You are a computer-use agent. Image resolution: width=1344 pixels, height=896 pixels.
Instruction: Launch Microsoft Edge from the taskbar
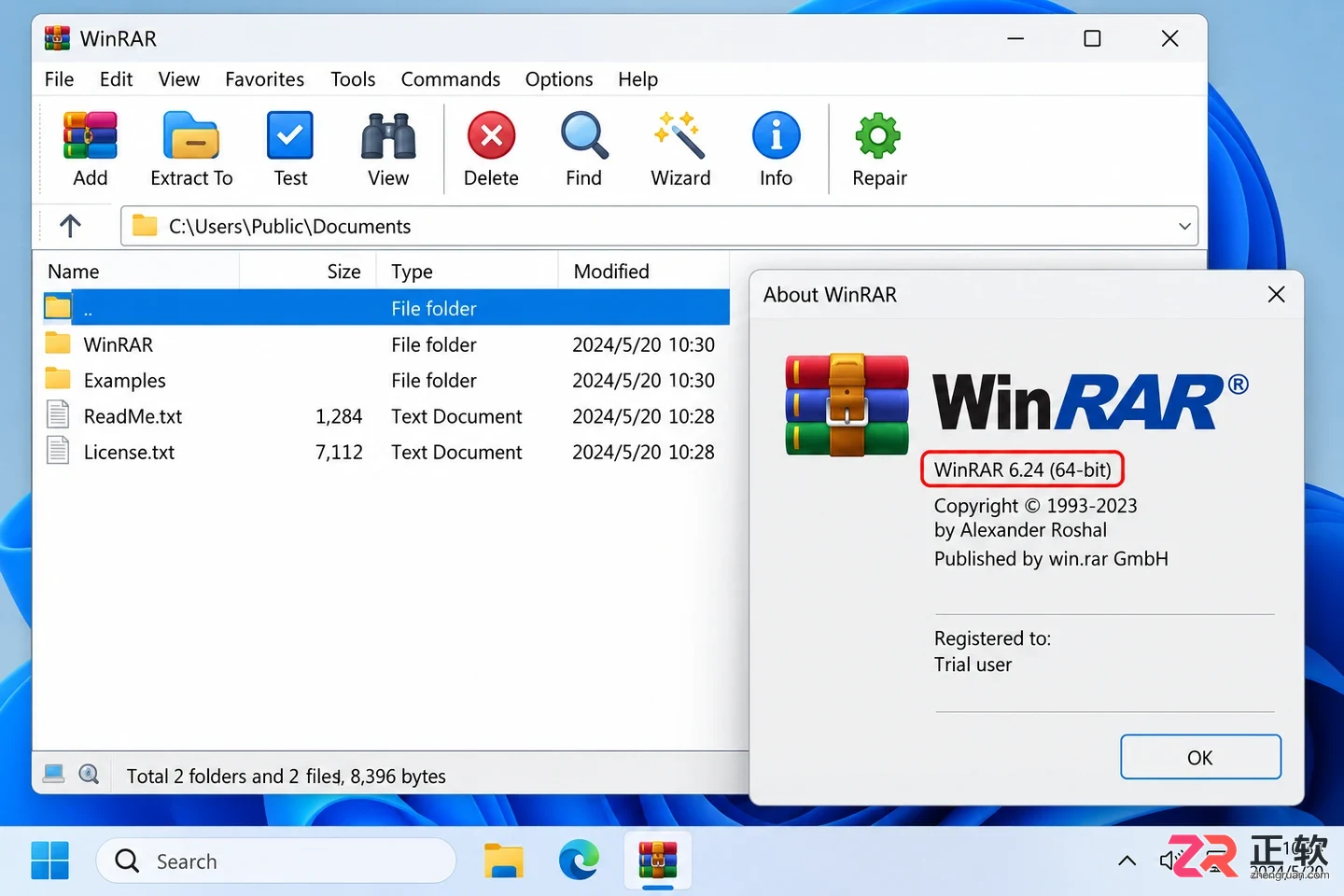pos(579,861)
